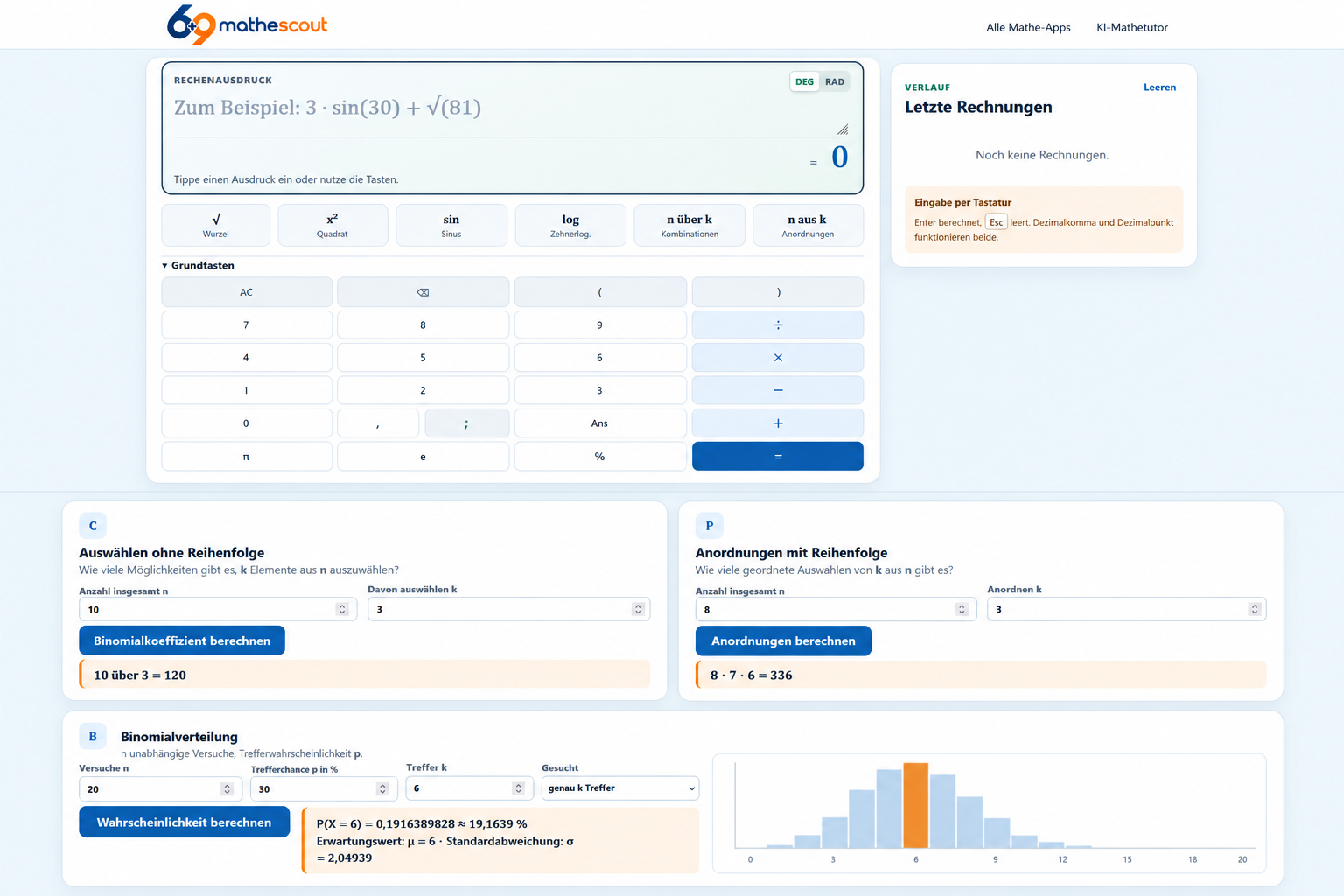Switch angle mode to RAD

click(835, 82)
